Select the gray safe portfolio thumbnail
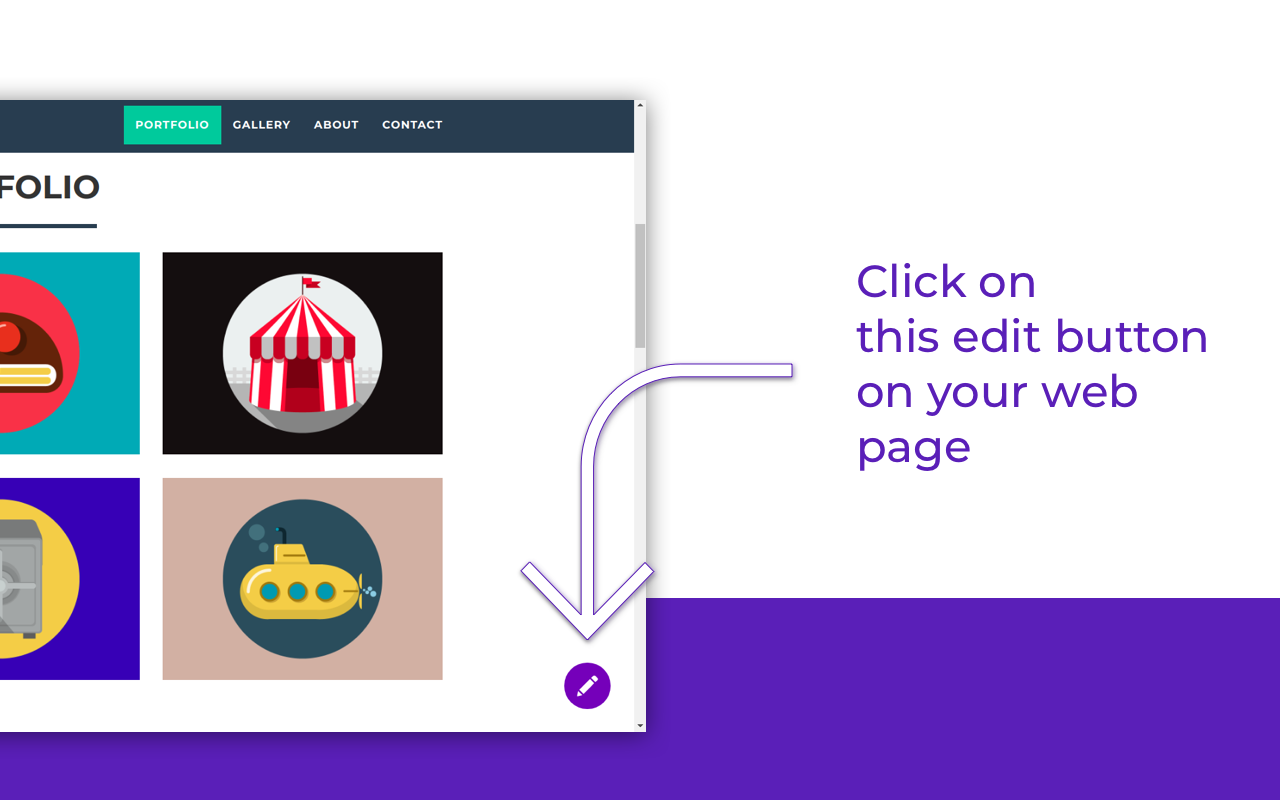The image size is (1280, 800). 69,579
